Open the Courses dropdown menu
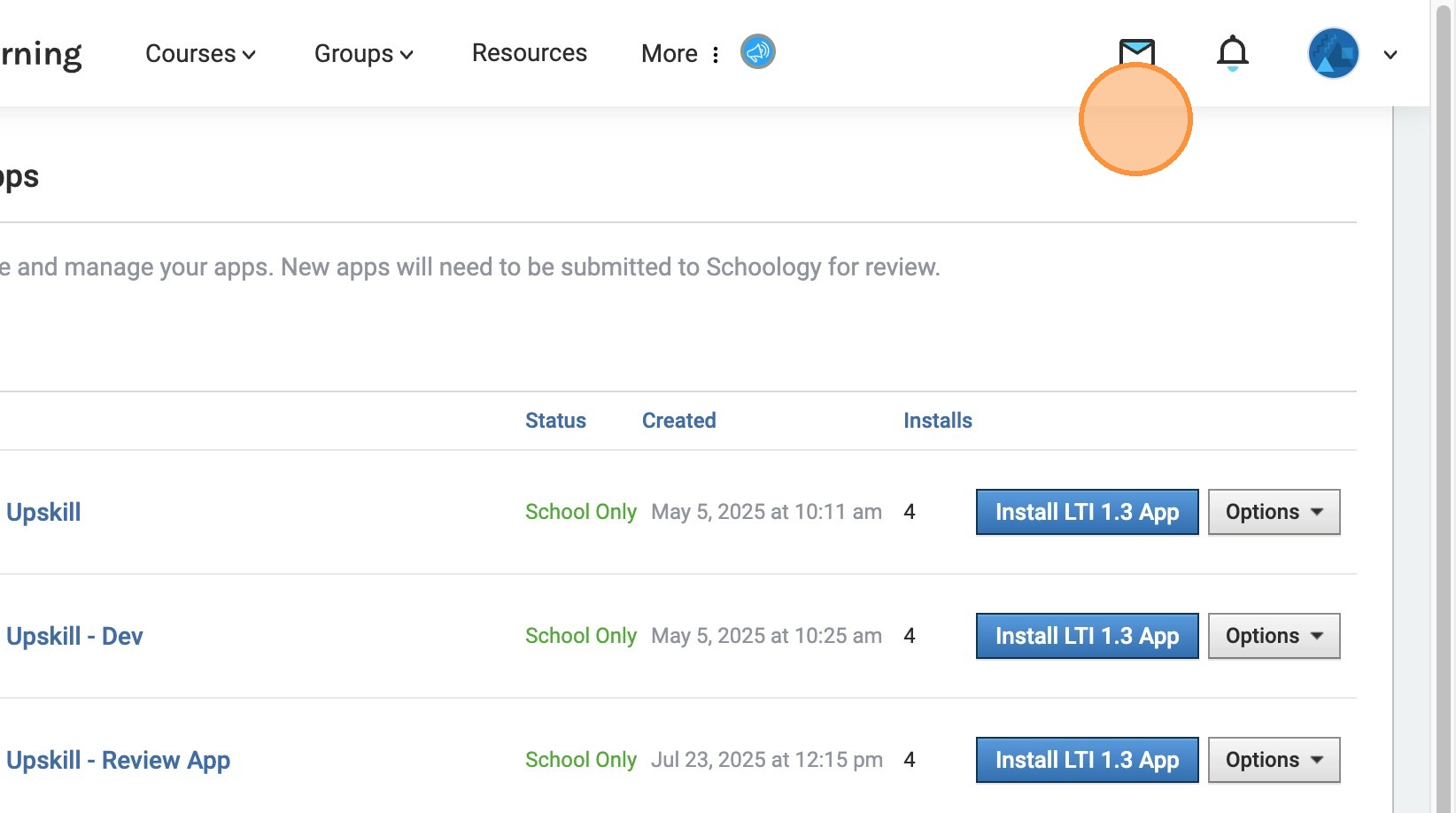 point(200,54)
